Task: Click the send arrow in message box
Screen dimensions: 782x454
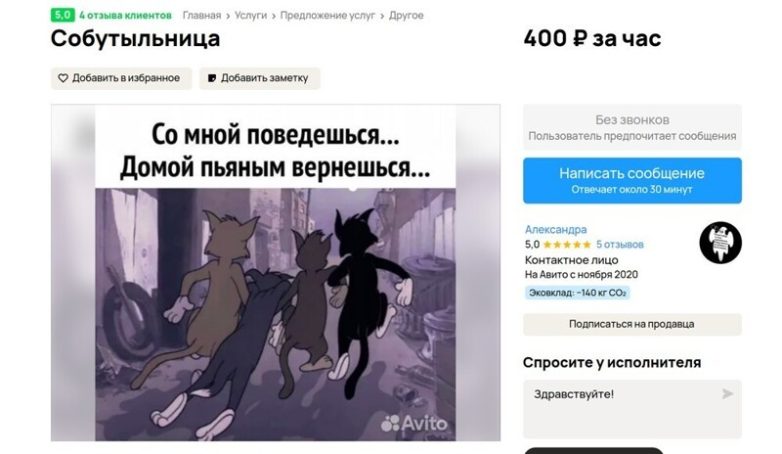Action: (728, 394)
